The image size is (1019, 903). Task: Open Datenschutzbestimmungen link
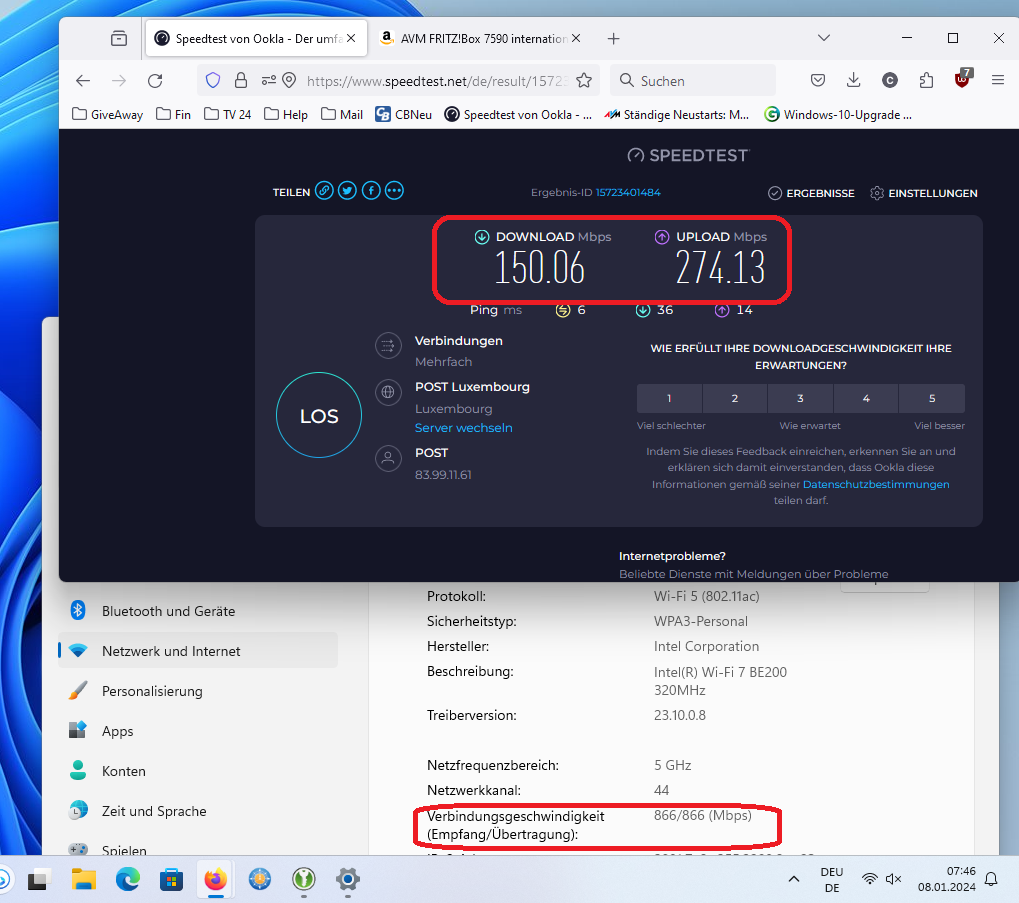[876, 484]
